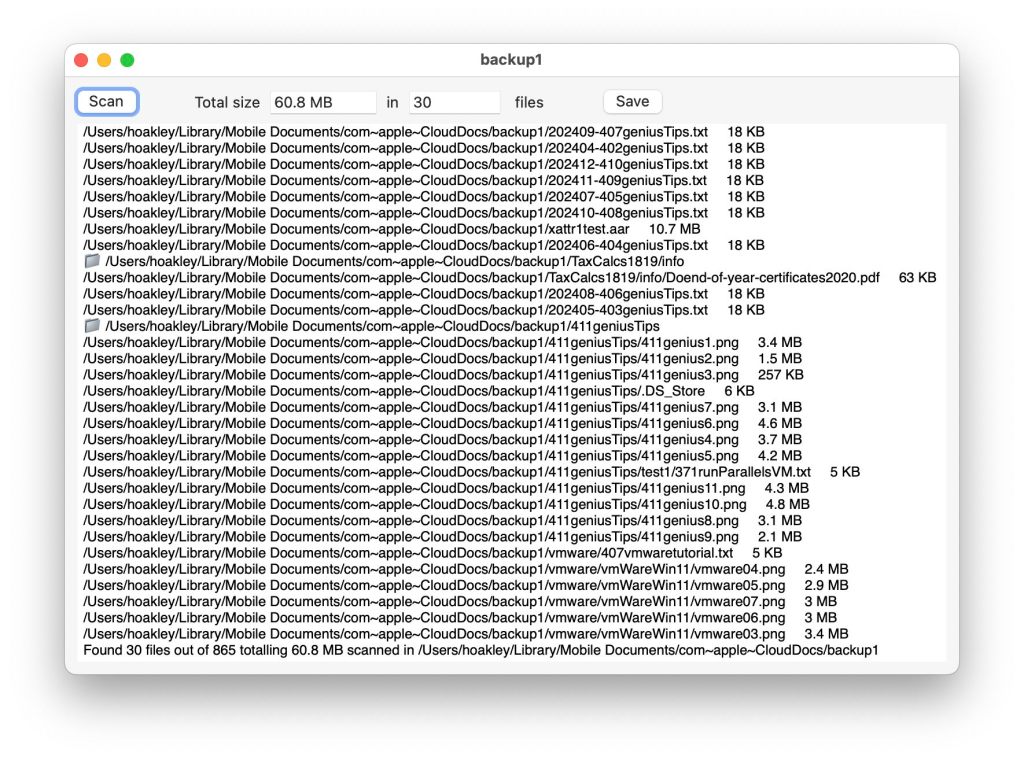Click the green zoom window button
The height and width of the screenshot is (760, 1024).
pos(127,60)
